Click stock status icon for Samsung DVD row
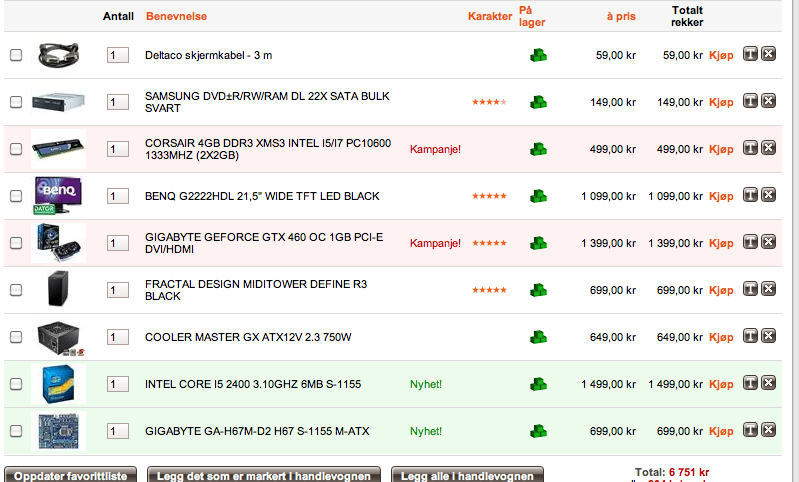The height and width of the screenshot is (482, 799). pos(538,102)
